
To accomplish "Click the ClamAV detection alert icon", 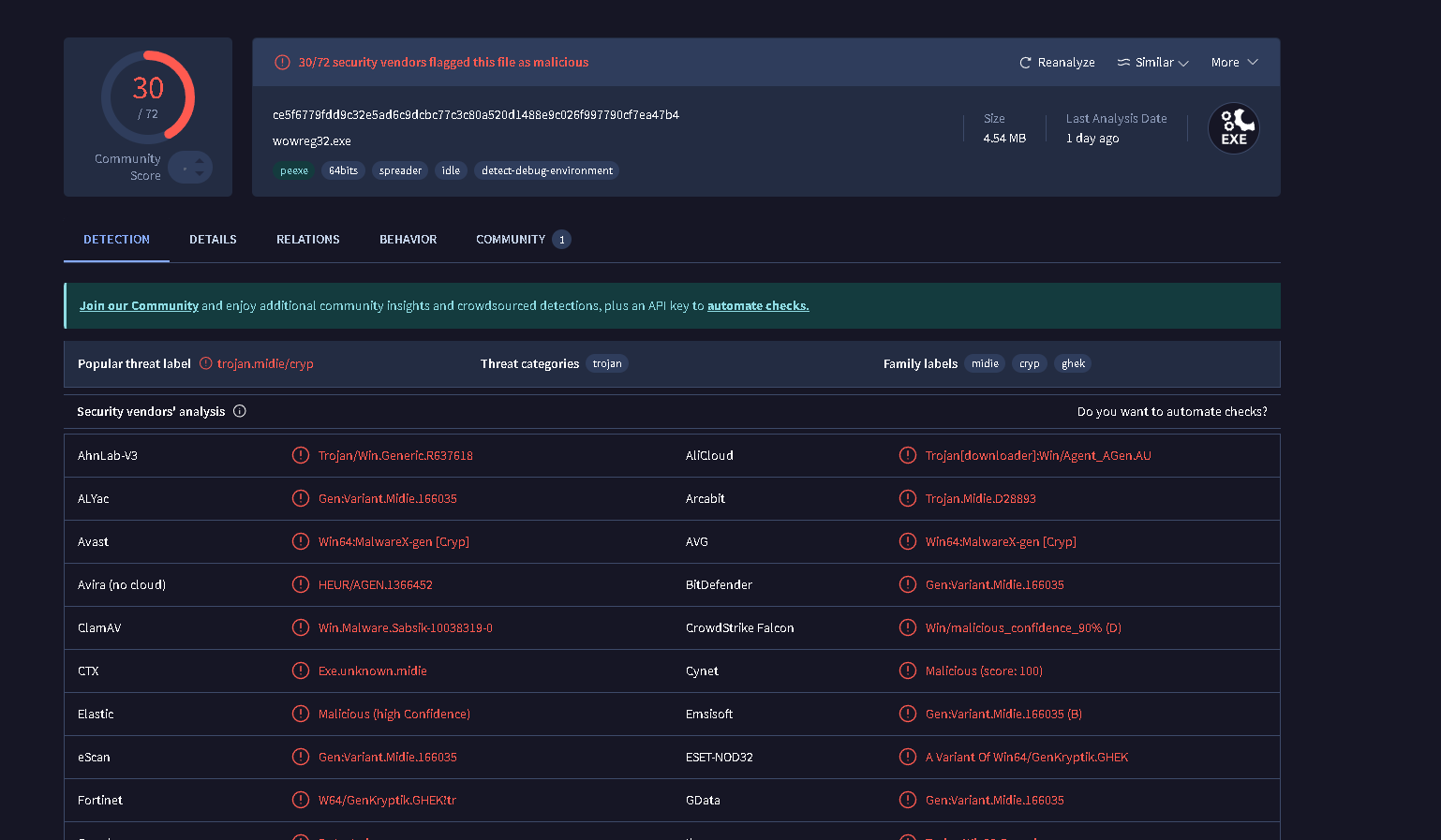I will pyautogui.click(x=301, y=627).
